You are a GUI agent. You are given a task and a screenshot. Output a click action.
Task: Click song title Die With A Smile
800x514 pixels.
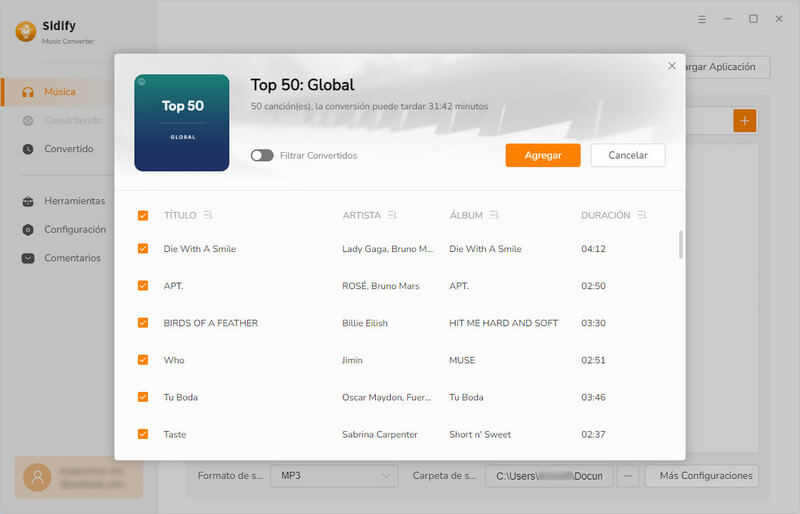199,249
